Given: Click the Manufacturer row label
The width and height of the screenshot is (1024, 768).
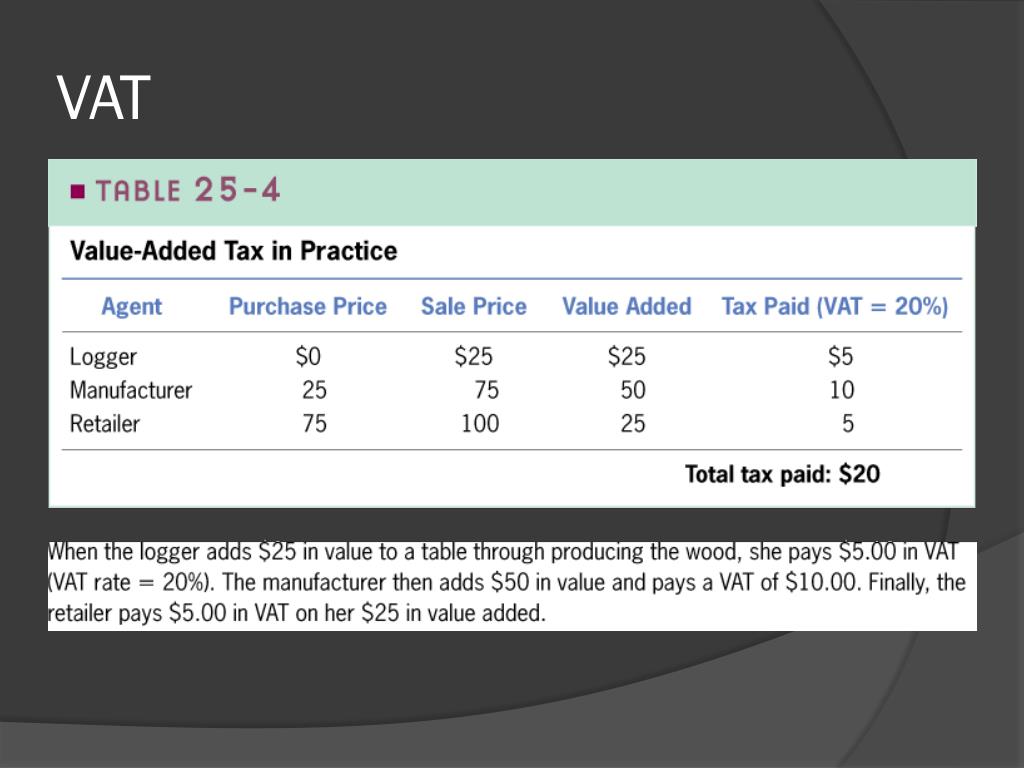Looking at the screenshot, I should 130,390.
